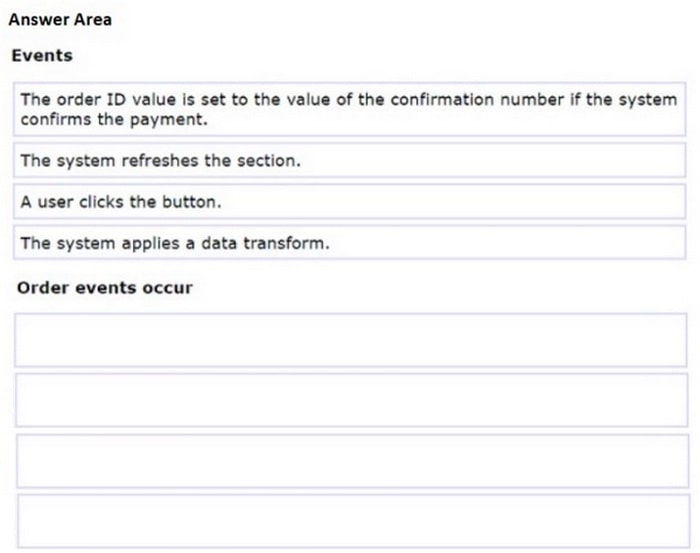Click the first empty order slot
The width and height of the screenshot is (700, 553).
pyautogui.click(x=350, y=340)
